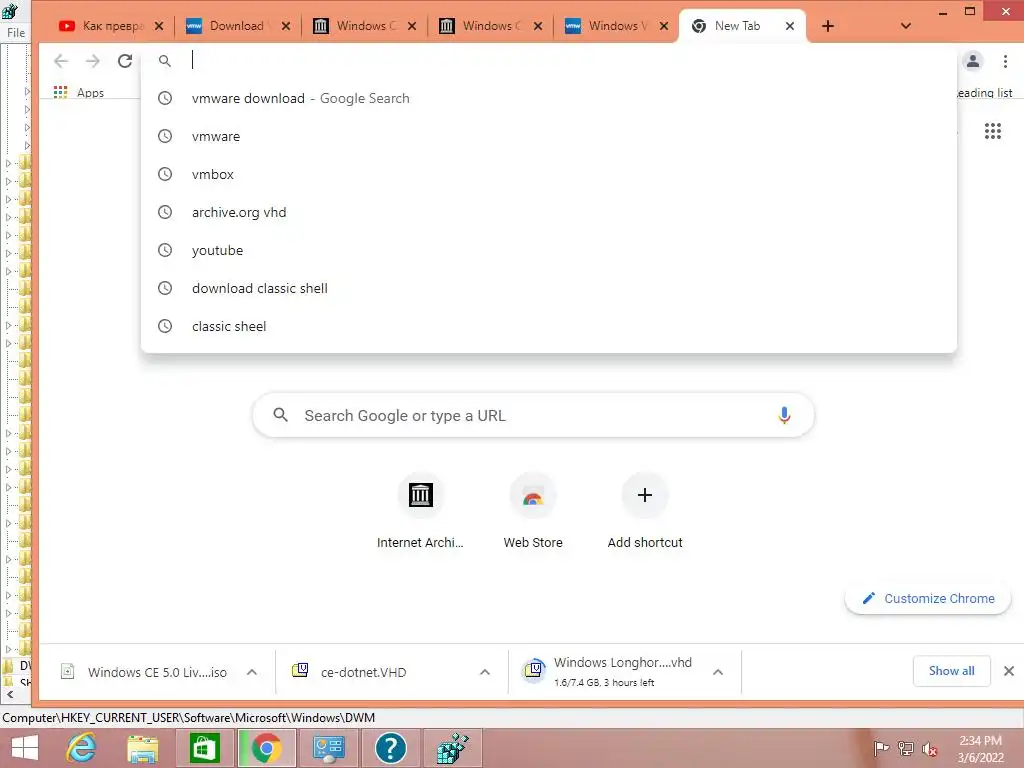Open the File menu in Registry Editor
This screenshot has height=768, width=1024.
[x=16, y=33]
